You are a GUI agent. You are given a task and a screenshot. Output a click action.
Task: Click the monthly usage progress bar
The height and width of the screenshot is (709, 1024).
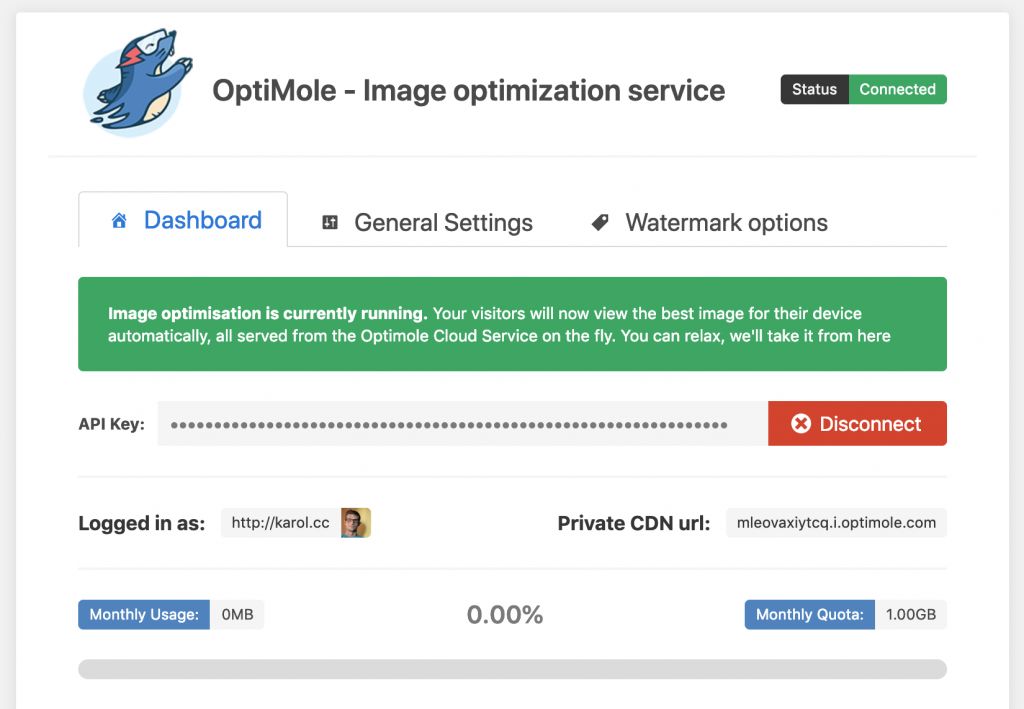(x=512, y=669)
